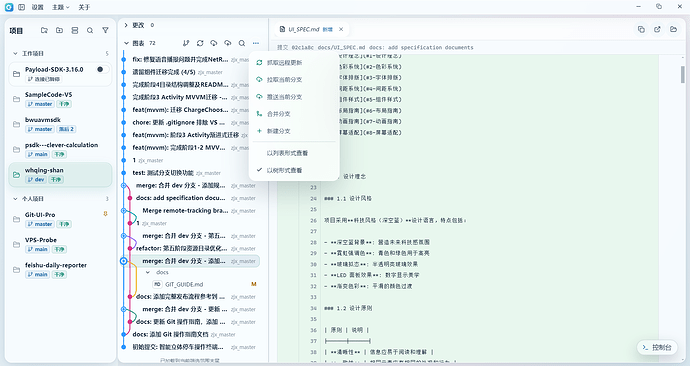The image size is (690, 366).
Task: Open the 设置 menu
Action: (37, 7)
